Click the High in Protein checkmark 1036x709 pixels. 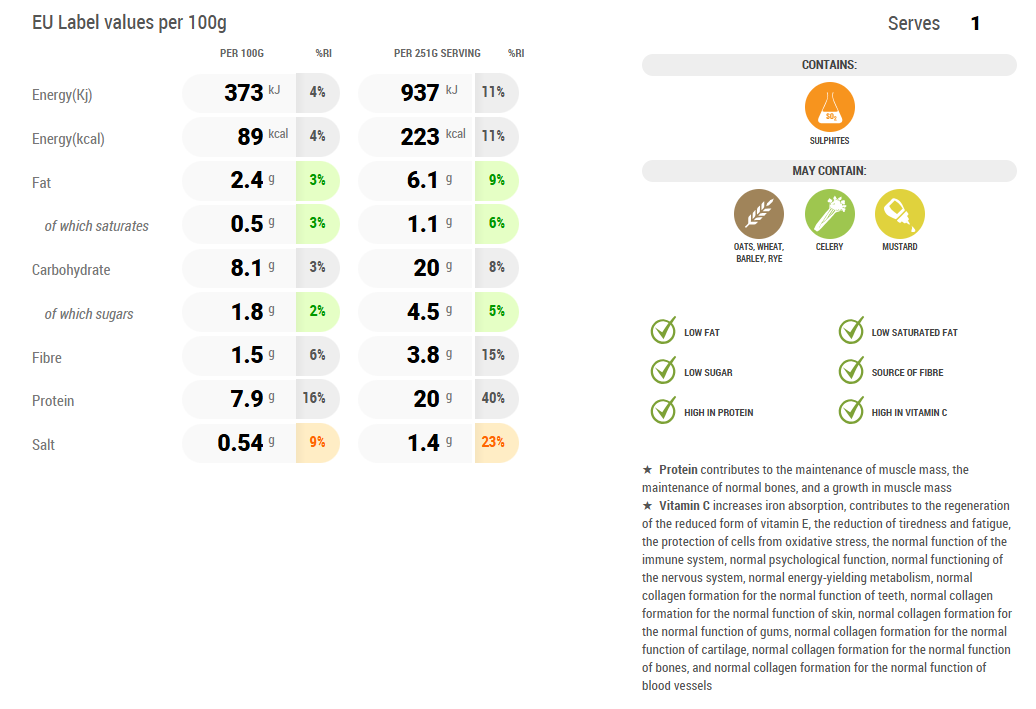coord(663,411)
